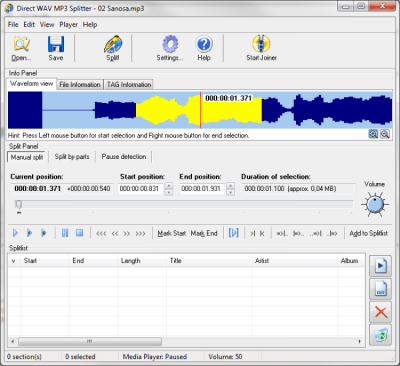Click the ..=>| selection button
The height and width of the screenshot is (366, 400).
pos(315,234)
